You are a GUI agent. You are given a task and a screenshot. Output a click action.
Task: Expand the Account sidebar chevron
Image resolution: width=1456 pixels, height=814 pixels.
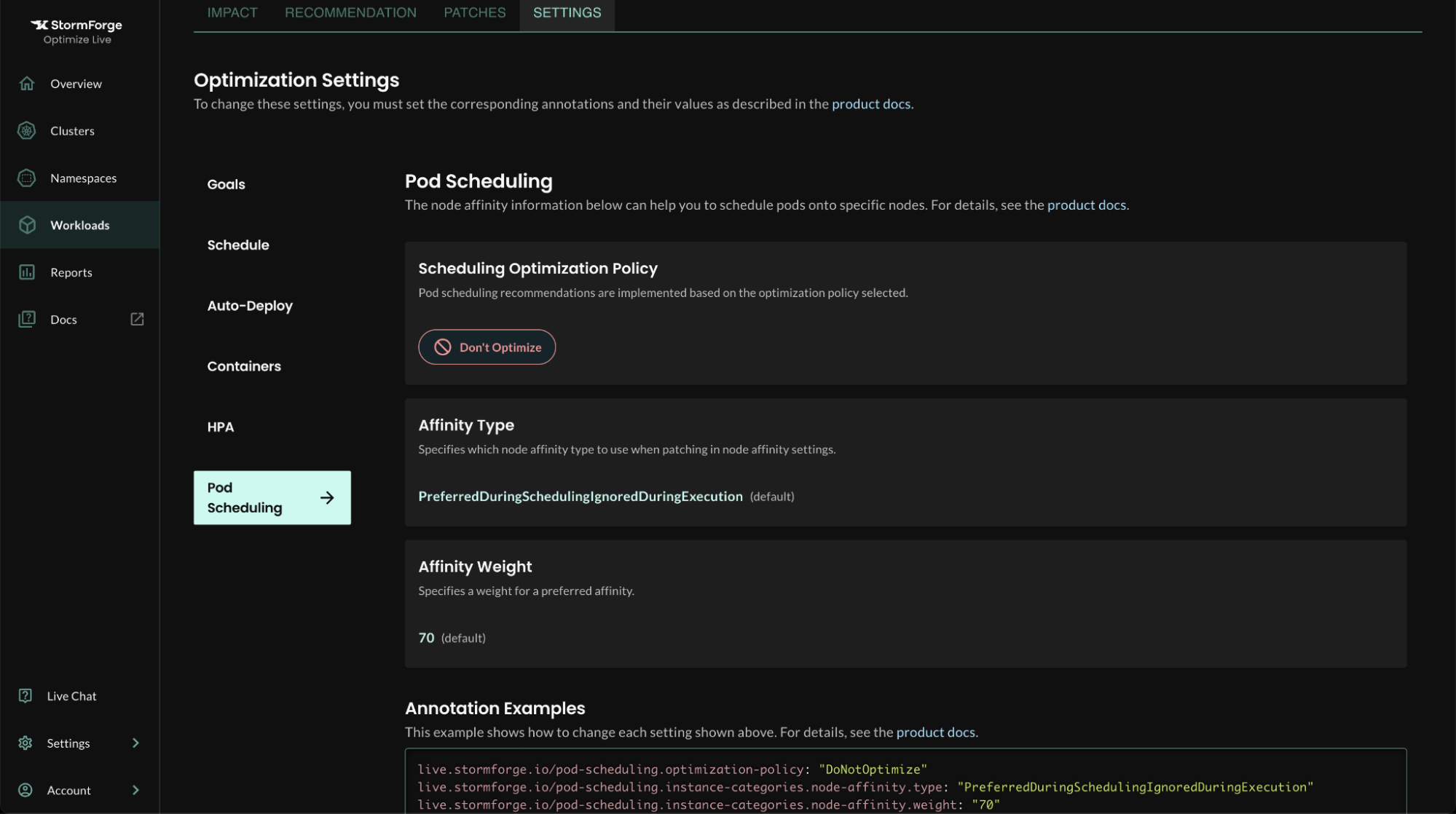click(135, 789)
